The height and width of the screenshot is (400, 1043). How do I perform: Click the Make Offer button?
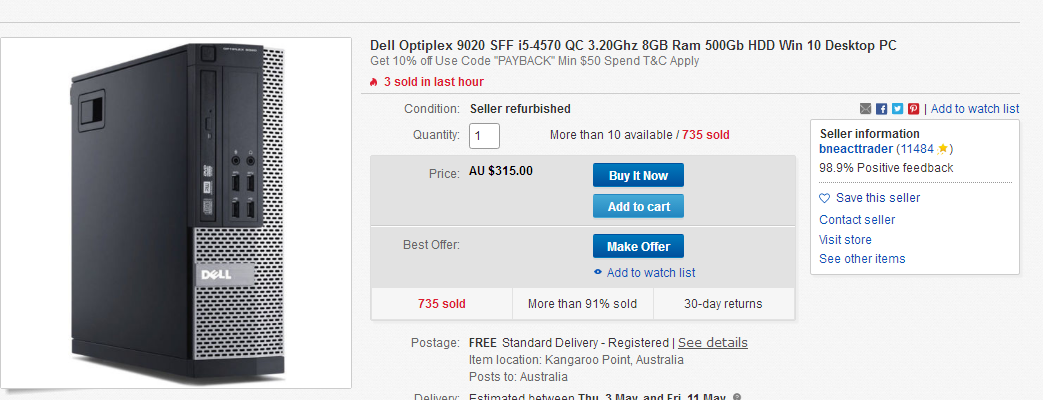pos(638,246)
